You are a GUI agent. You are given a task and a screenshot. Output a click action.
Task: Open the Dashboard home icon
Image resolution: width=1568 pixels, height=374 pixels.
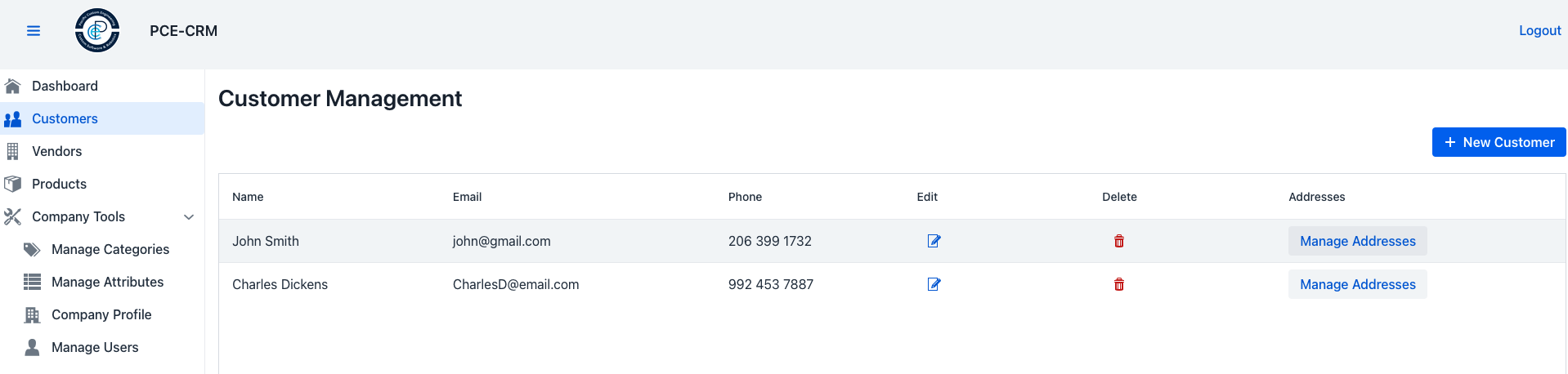click(13, 86)
